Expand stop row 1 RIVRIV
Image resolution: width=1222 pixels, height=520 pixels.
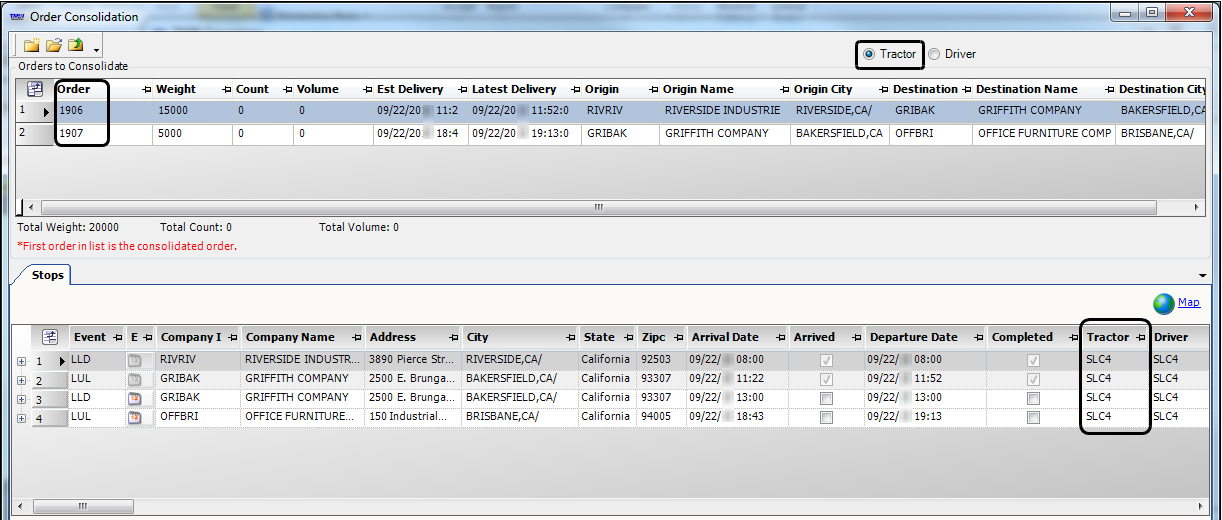click(22, 360)
